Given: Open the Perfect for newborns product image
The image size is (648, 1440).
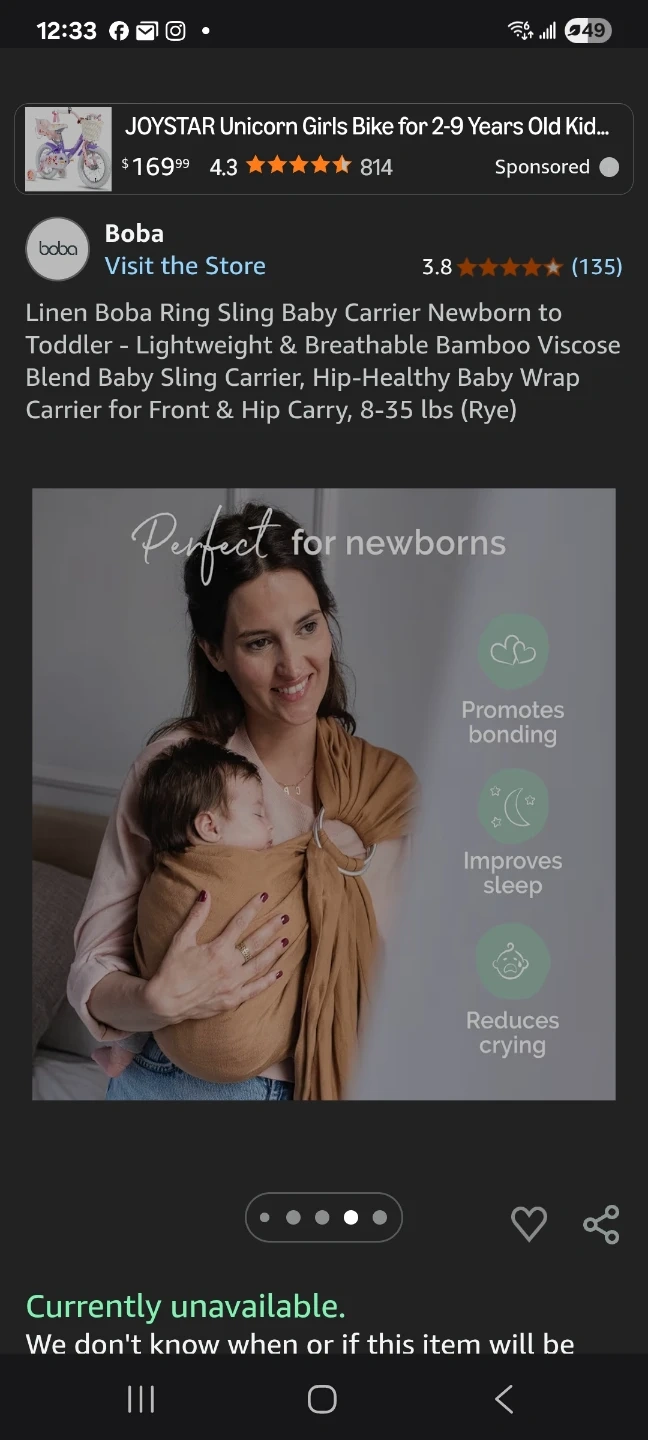Looking at the screenshot, I should pos(324,794).
